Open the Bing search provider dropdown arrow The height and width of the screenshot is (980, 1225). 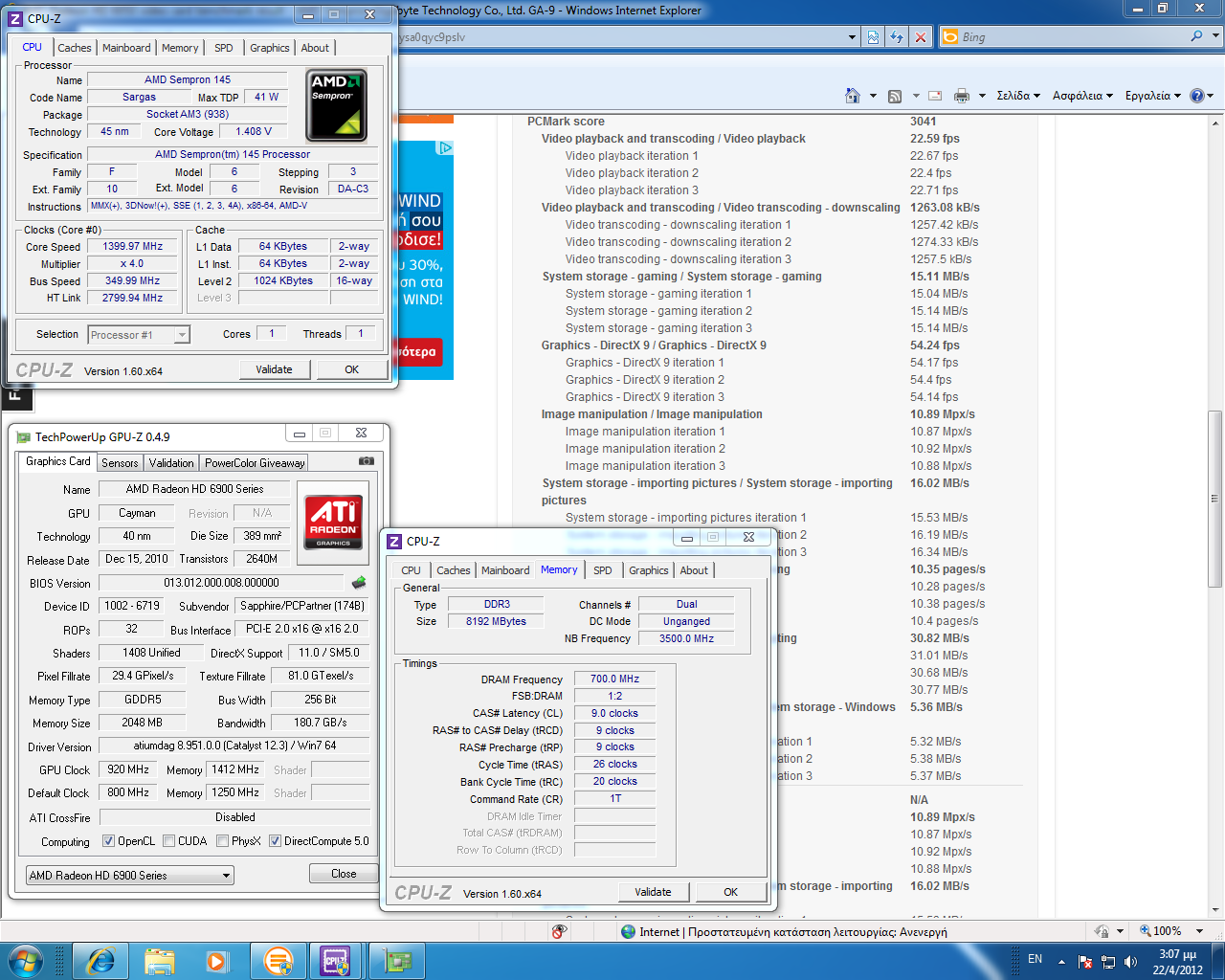(x=1216, y=36)
